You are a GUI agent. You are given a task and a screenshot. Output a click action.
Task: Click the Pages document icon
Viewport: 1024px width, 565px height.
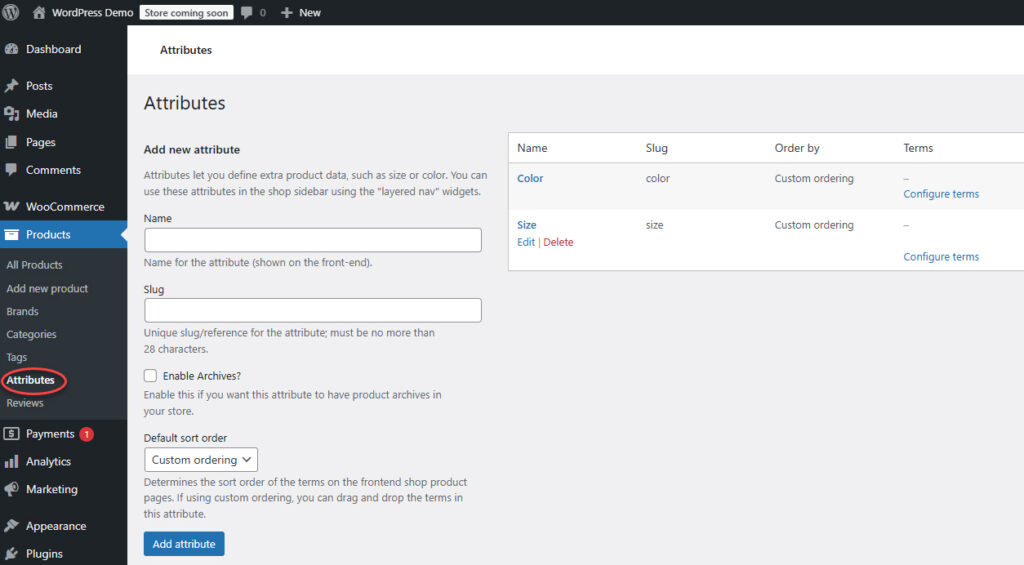pyautogui.click(x=11, y=142)
